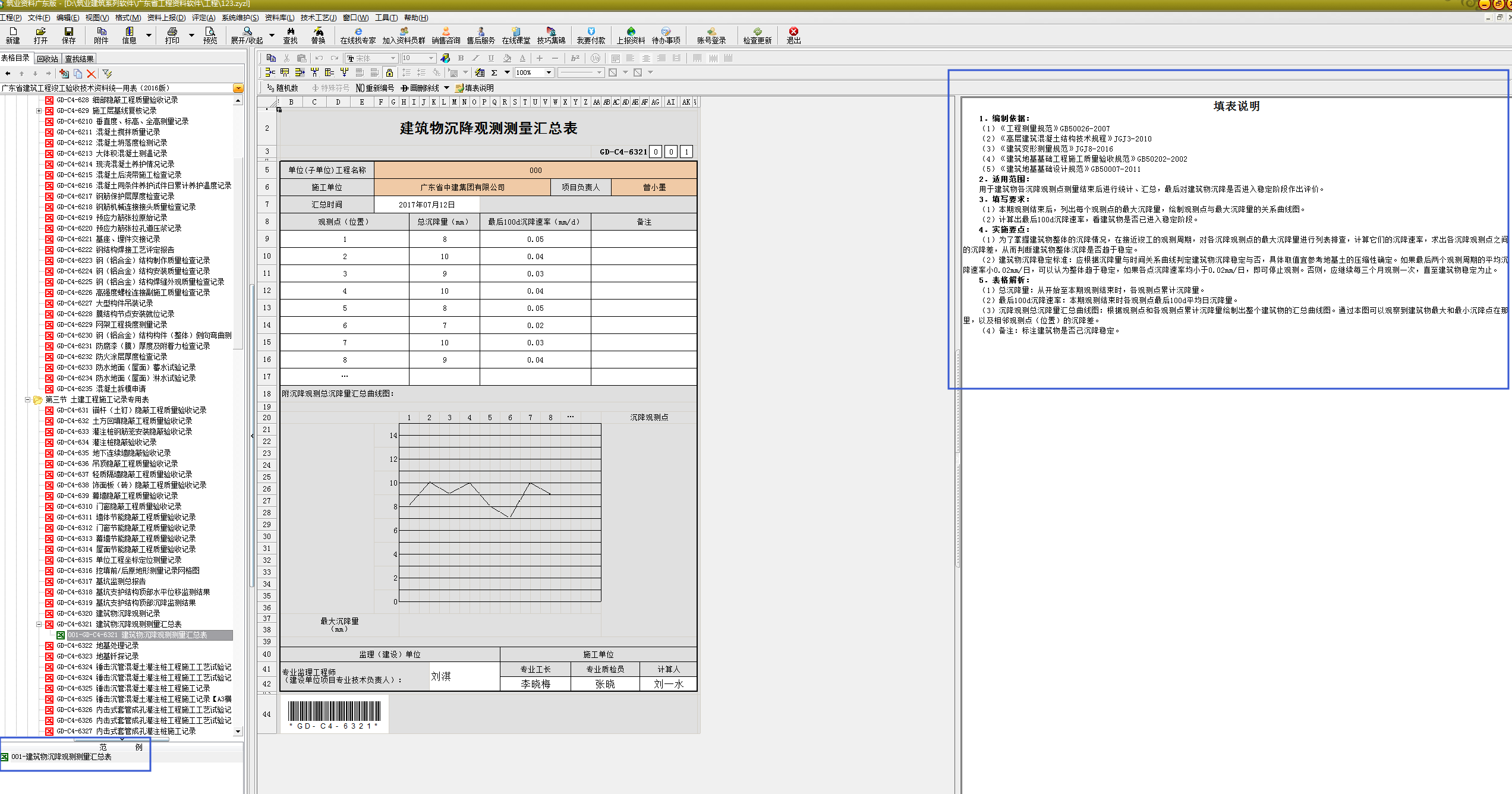Open the 技术工艺(J) menu
1512x794 pixels.
click(318, 18)
